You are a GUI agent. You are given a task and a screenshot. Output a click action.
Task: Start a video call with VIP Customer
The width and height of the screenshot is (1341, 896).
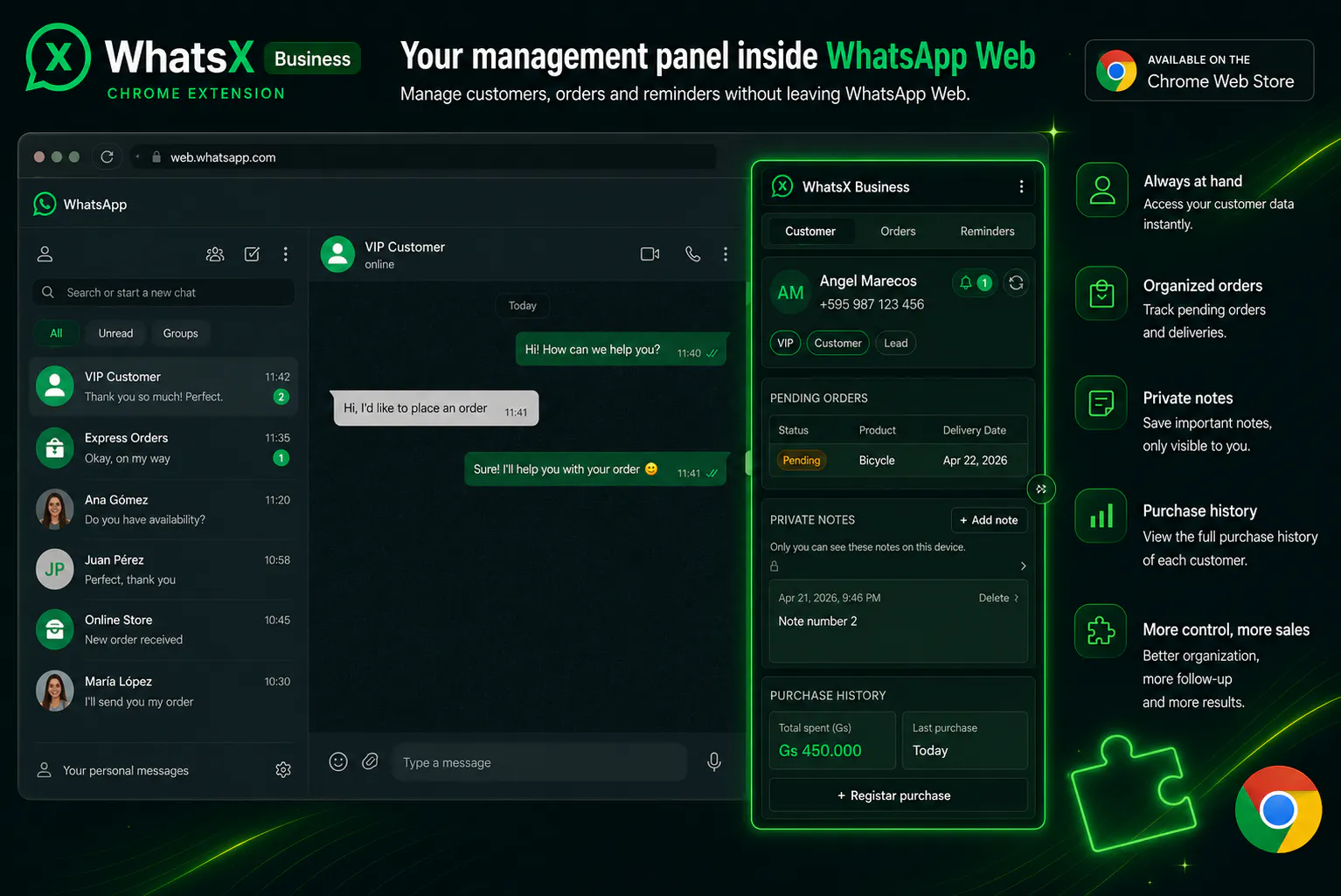(650, 254)
